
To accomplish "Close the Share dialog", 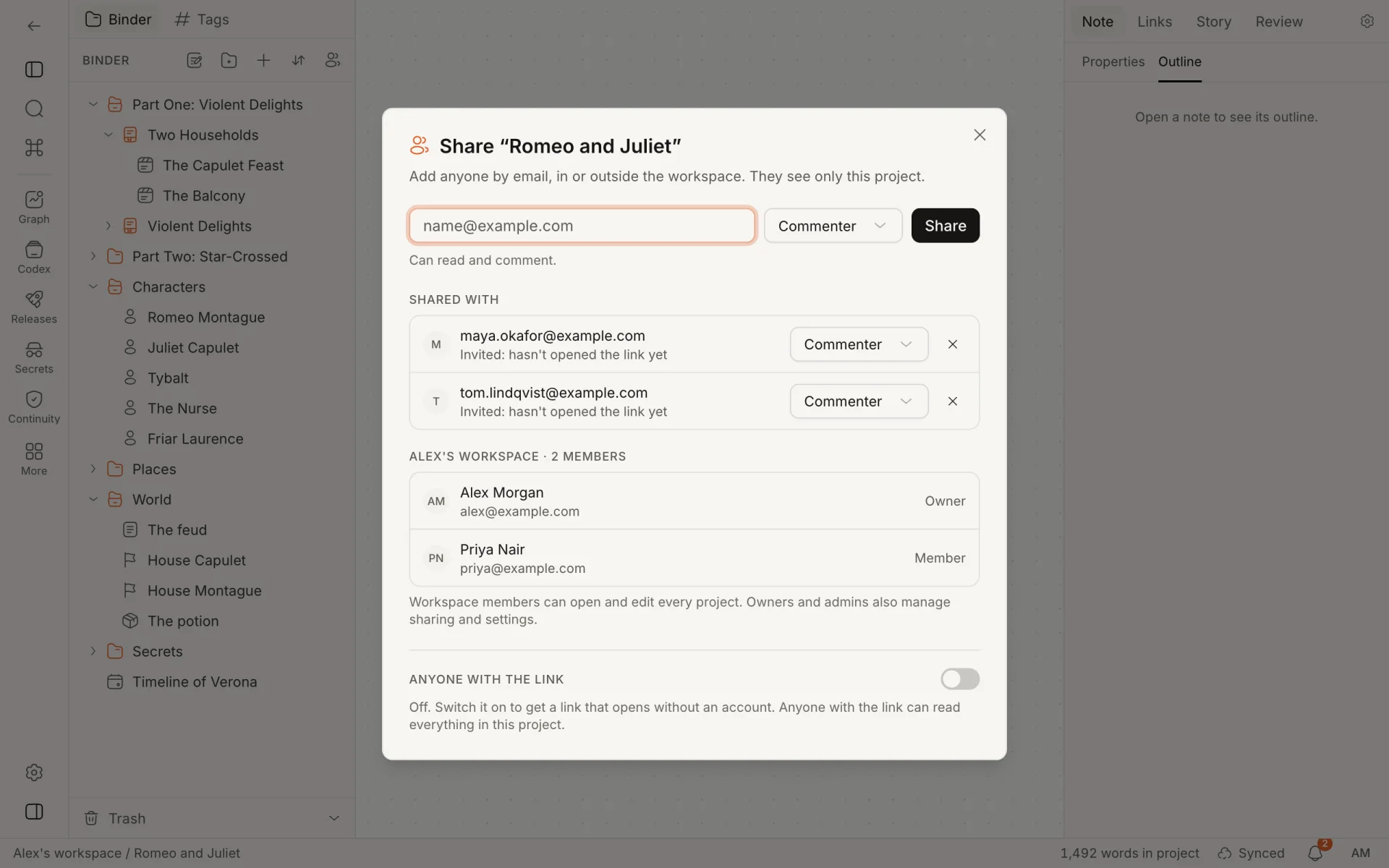I will click(x=980, y=135).
